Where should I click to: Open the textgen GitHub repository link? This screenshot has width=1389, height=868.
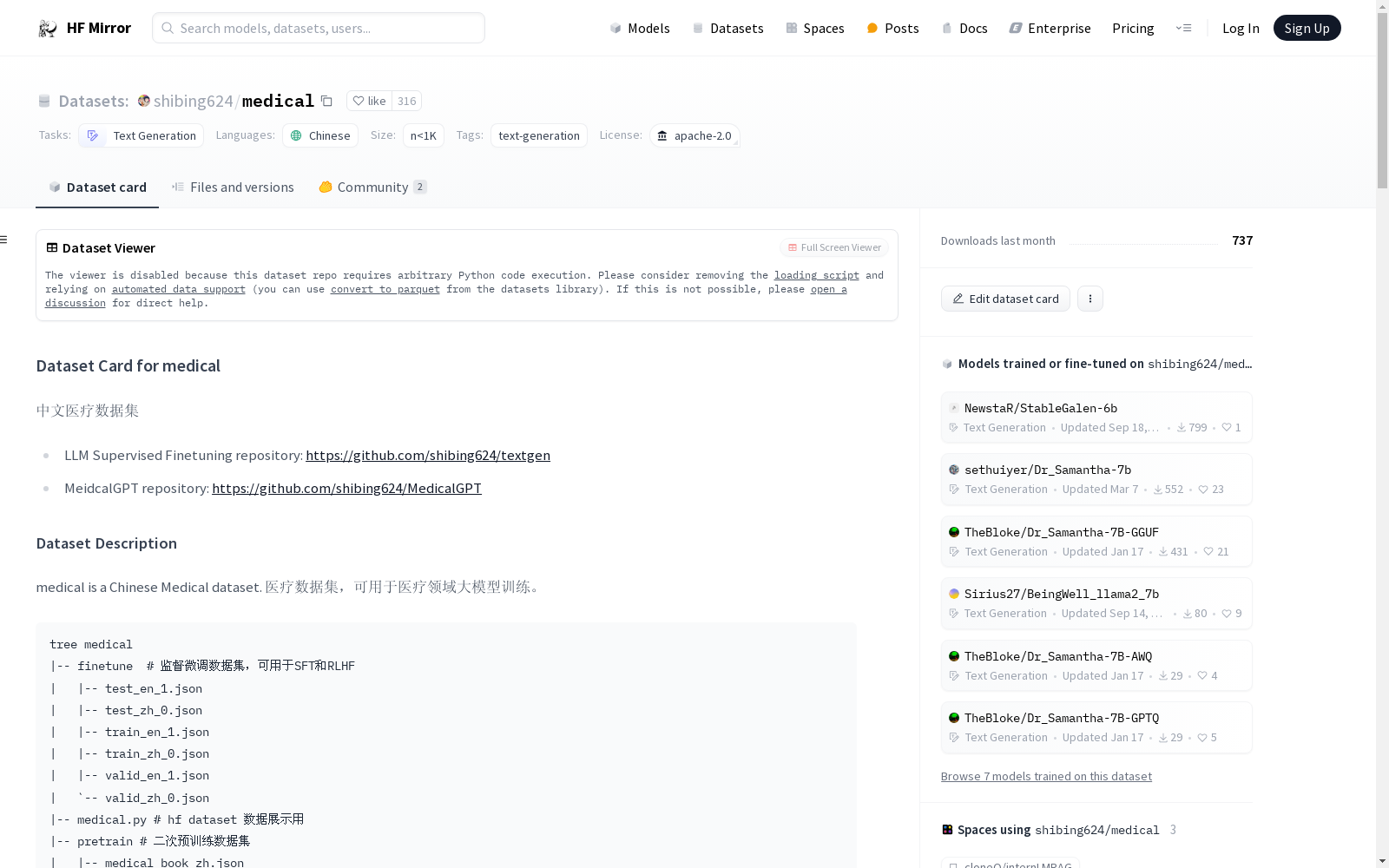[x=428, y=455]
